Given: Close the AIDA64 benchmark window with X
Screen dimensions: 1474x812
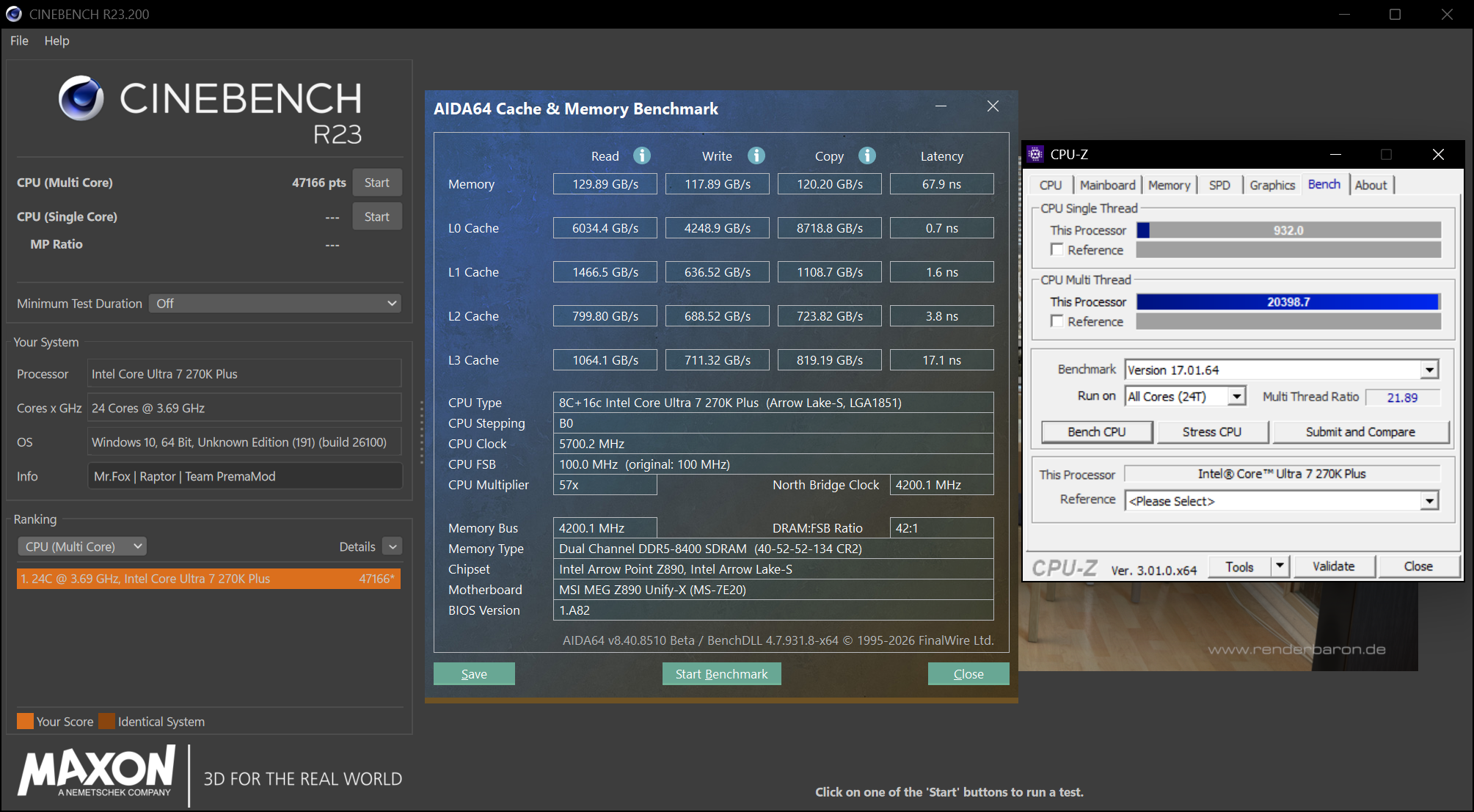Looking at the screenshot, I should [x=993, y=106].
